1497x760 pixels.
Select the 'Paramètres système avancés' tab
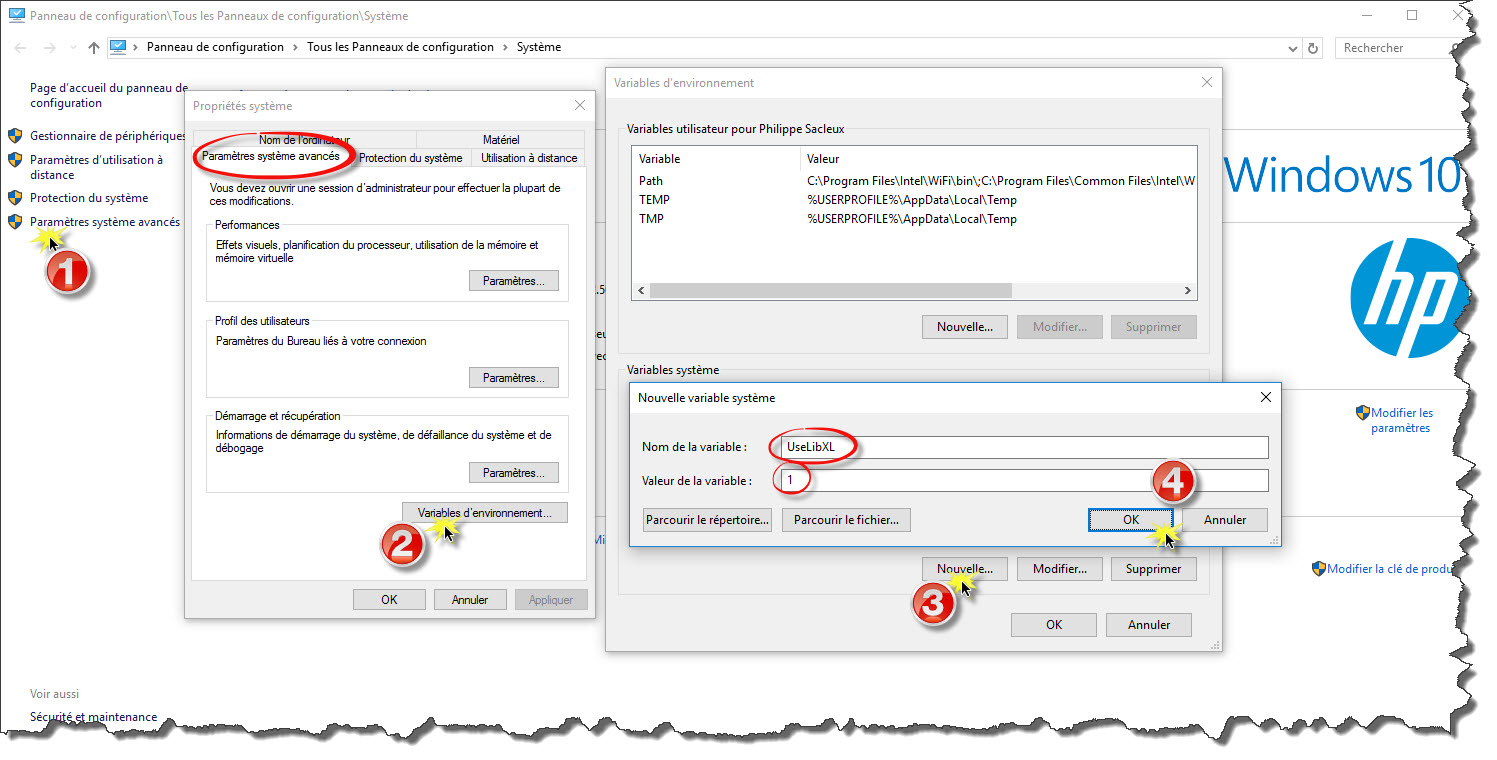[x=273, y=157]
